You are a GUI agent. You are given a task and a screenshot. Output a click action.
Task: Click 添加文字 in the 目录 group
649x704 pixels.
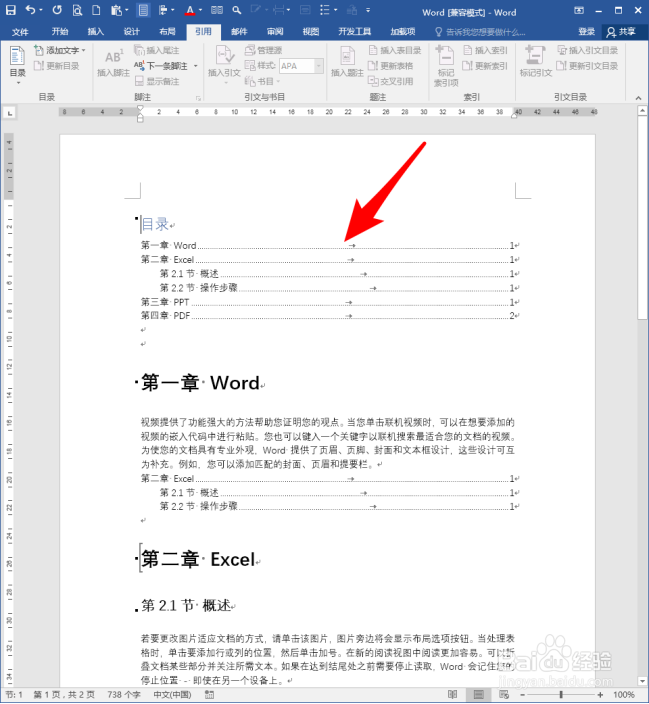[59, 50]
